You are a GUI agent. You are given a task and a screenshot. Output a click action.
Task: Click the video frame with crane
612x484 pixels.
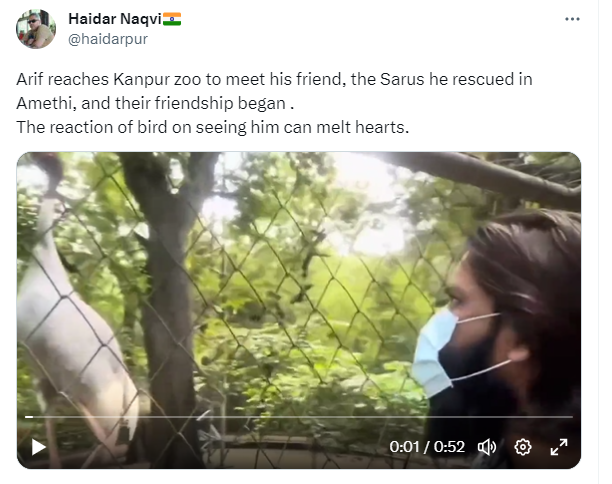click(x=299, y=310)
